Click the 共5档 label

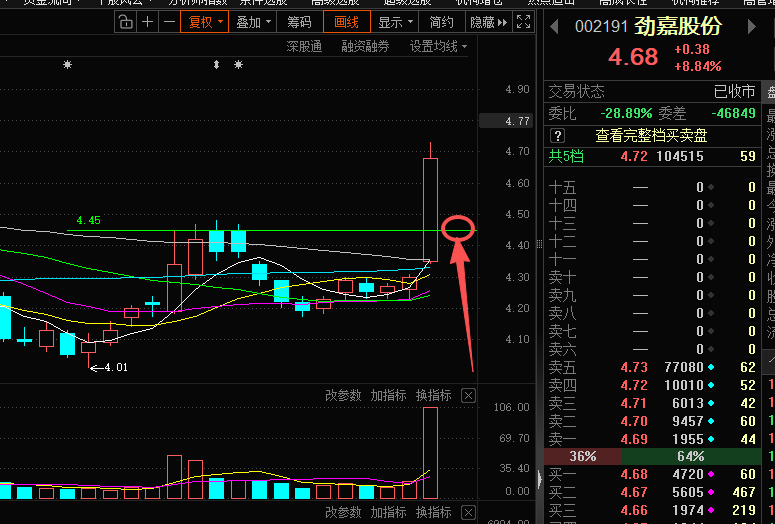point(566,157)
